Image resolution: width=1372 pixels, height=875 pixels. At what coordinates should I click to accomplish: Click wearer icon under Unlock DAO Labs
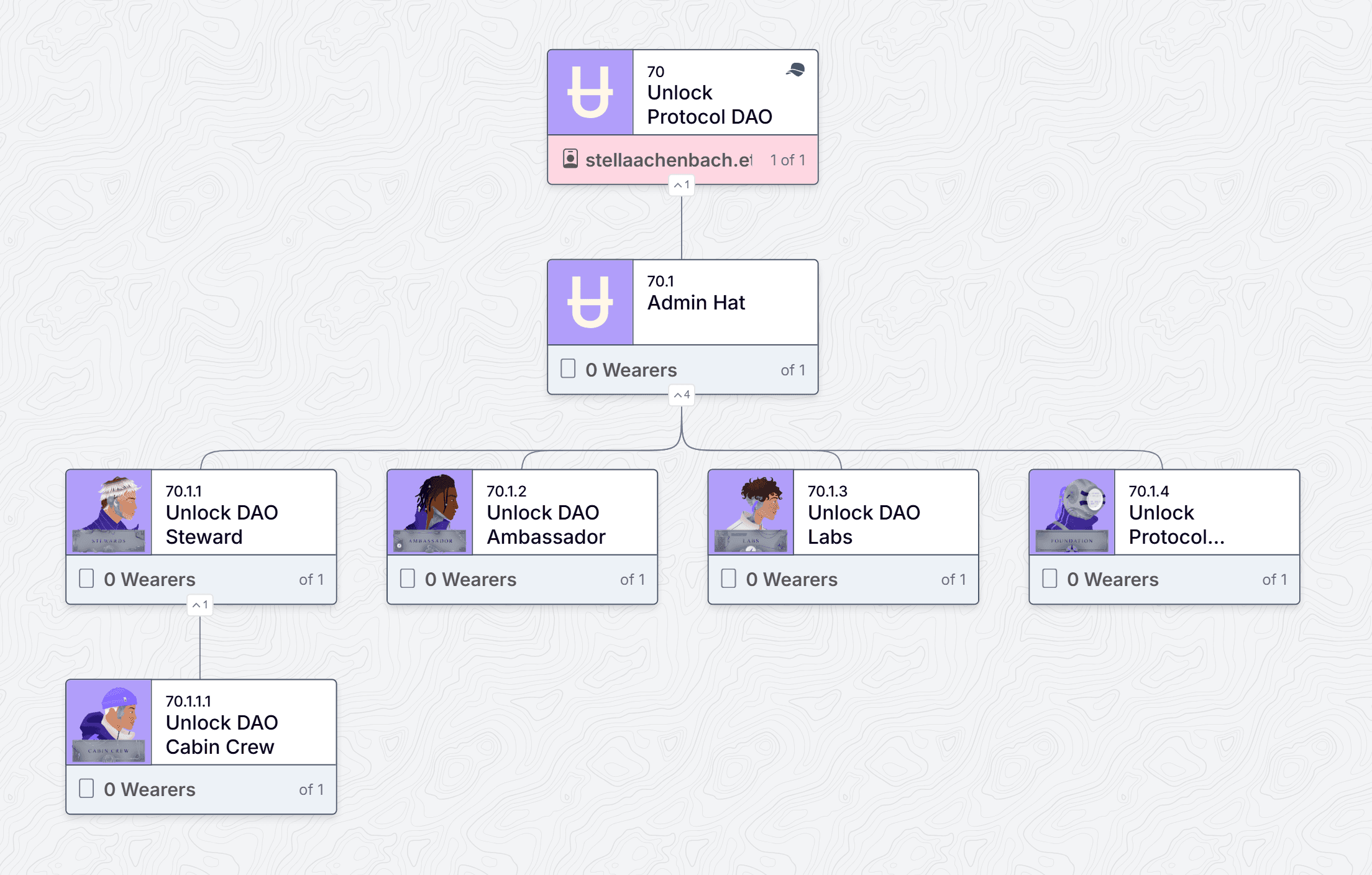(x=729, y=579)
